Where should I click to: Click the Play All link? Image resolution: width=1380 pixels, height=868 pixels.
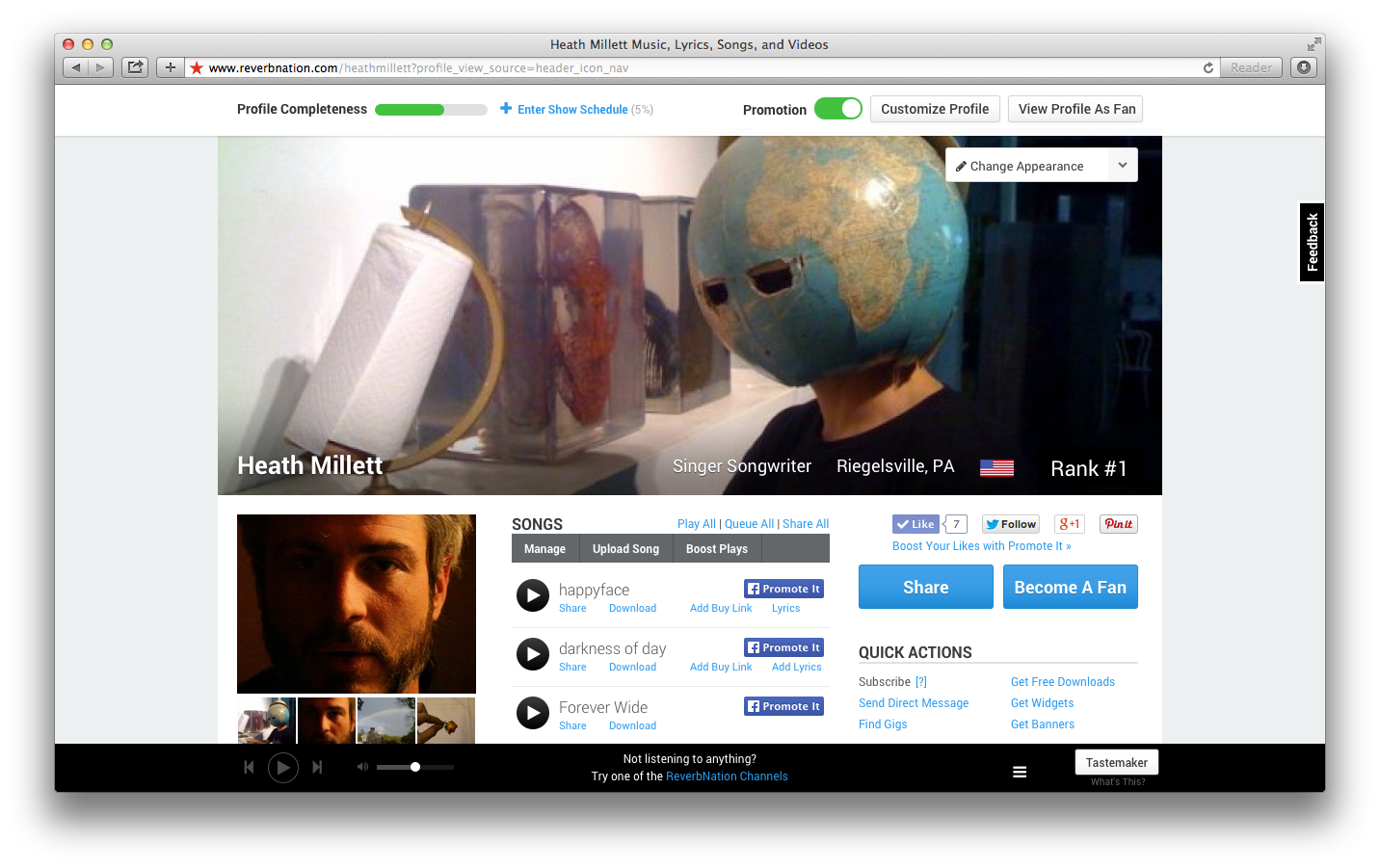pos(697,524)
